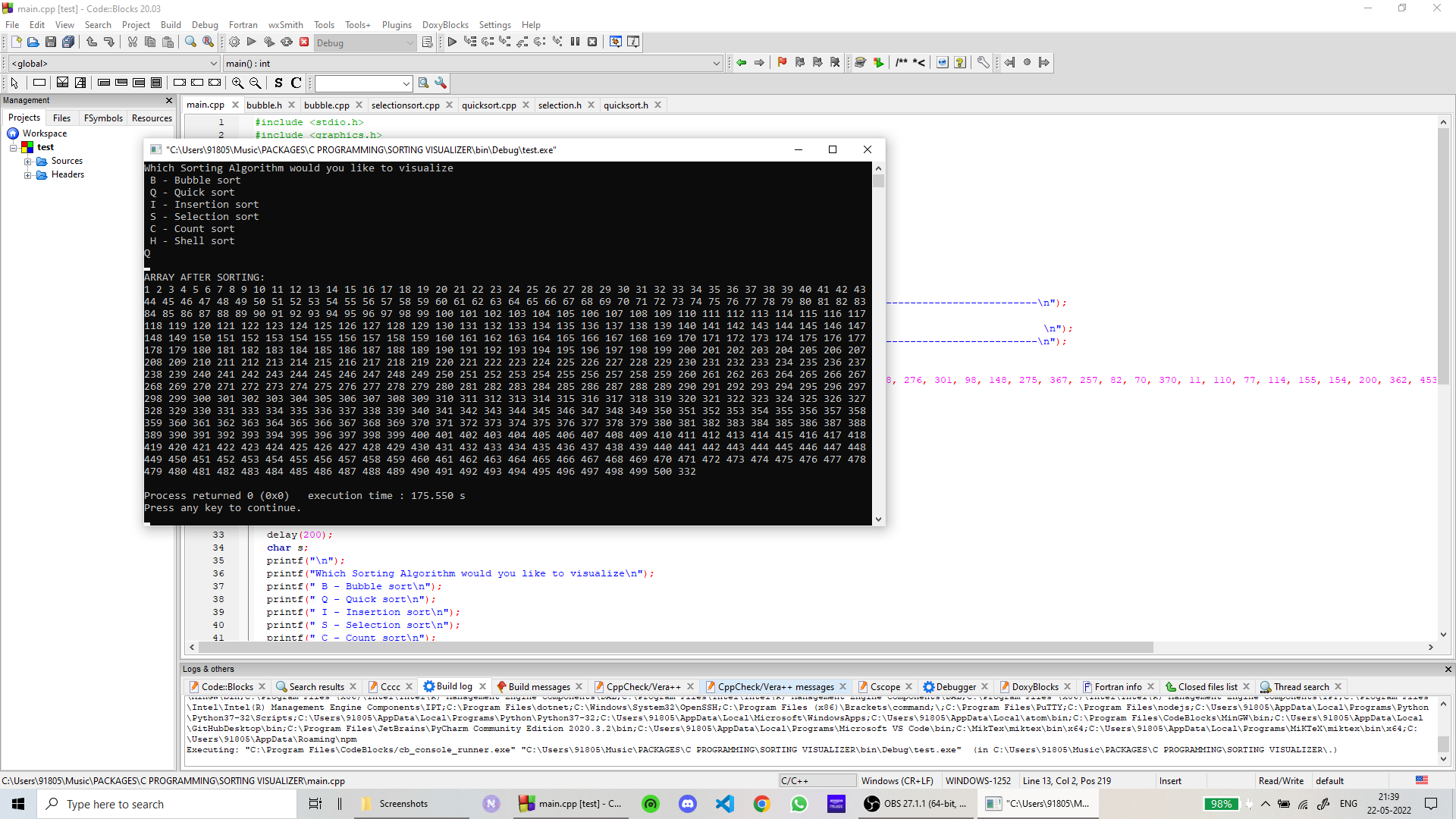Click the Zoom in editor icon

237,83
